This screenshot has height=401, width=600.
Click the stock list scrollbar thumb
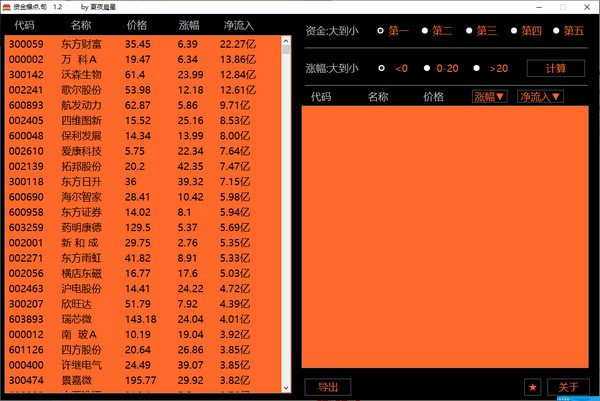286,49
